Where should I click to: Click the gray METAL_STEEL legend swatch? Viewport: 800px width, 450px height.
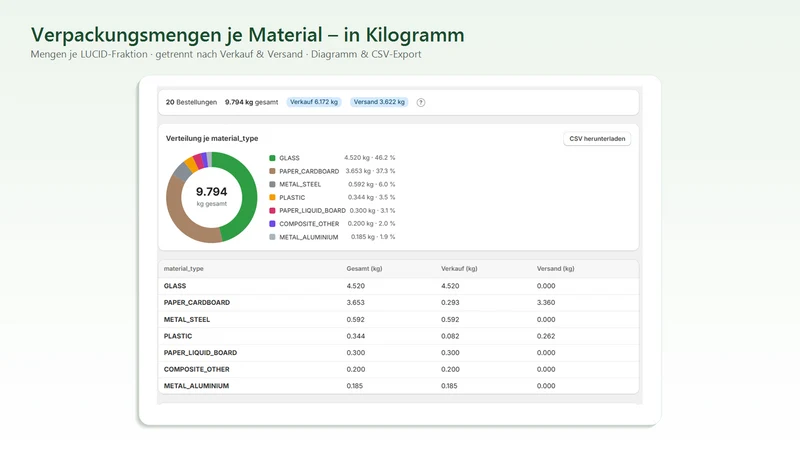click(x=272, y=184)
